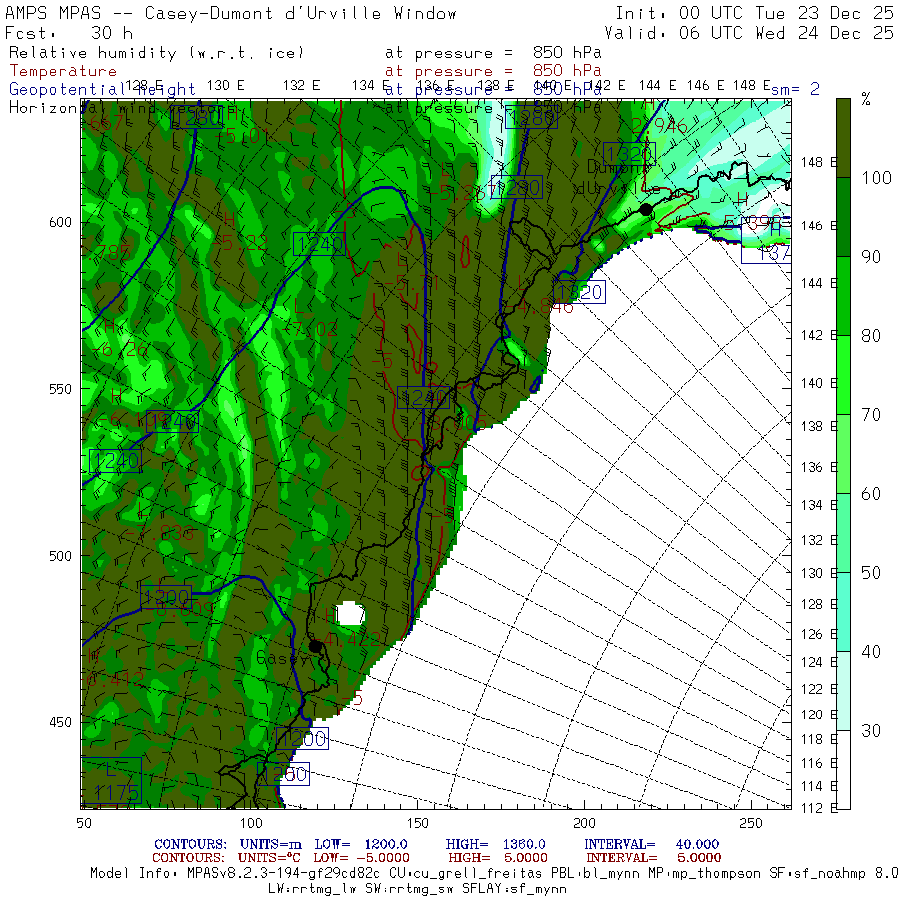This screenshot has width=900, height=900.
Task: Click the red '2.946' temperature maximum label
Action: click(x=660, y=126)
